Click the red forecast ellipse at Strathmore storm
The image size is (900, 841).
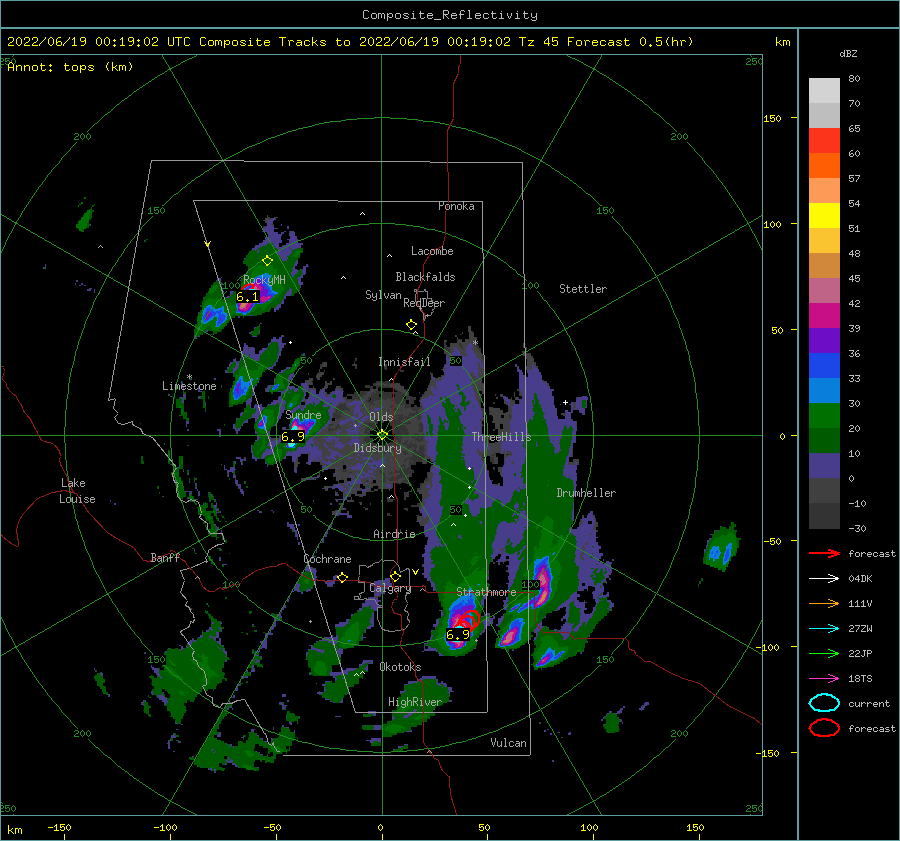tap(468, 619)
